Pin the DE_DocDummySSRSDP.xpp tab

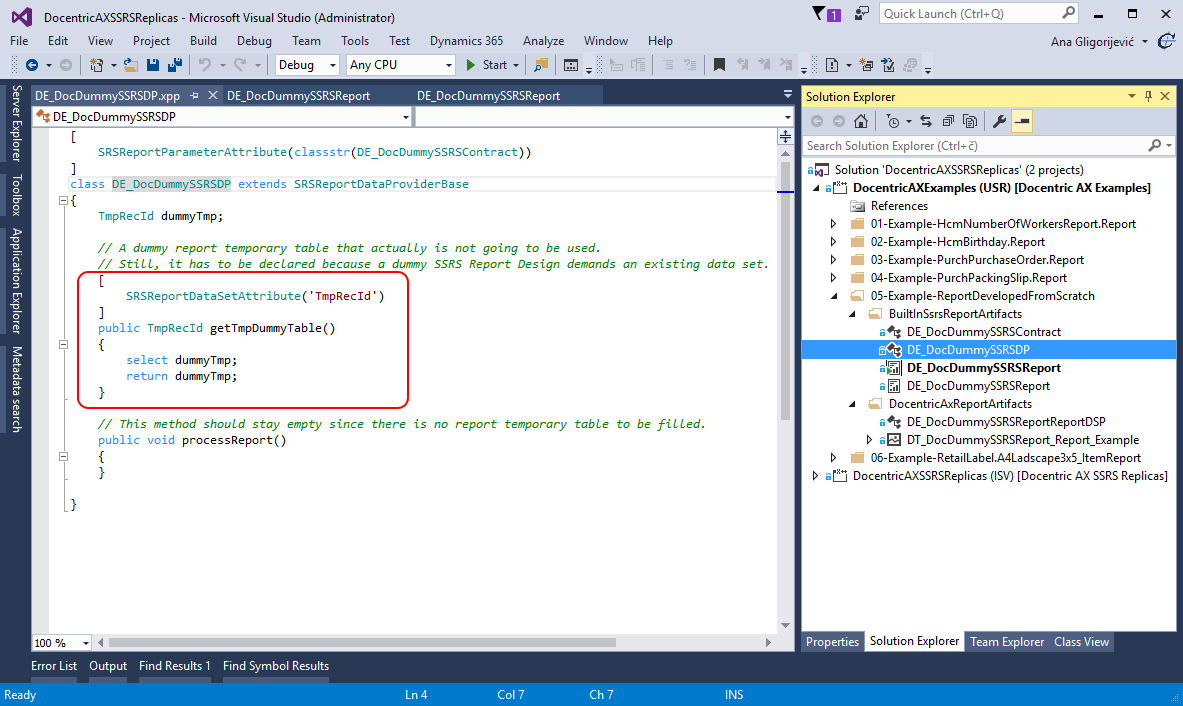[x=195, y=96]
